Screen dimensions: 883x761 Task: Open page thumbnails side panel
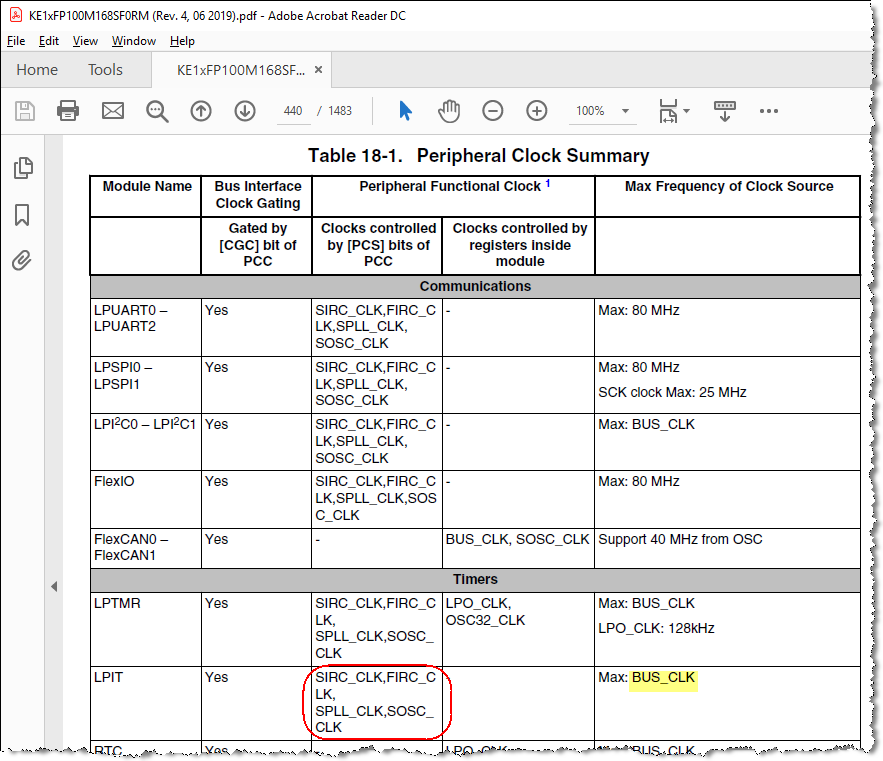pos(23,168)
